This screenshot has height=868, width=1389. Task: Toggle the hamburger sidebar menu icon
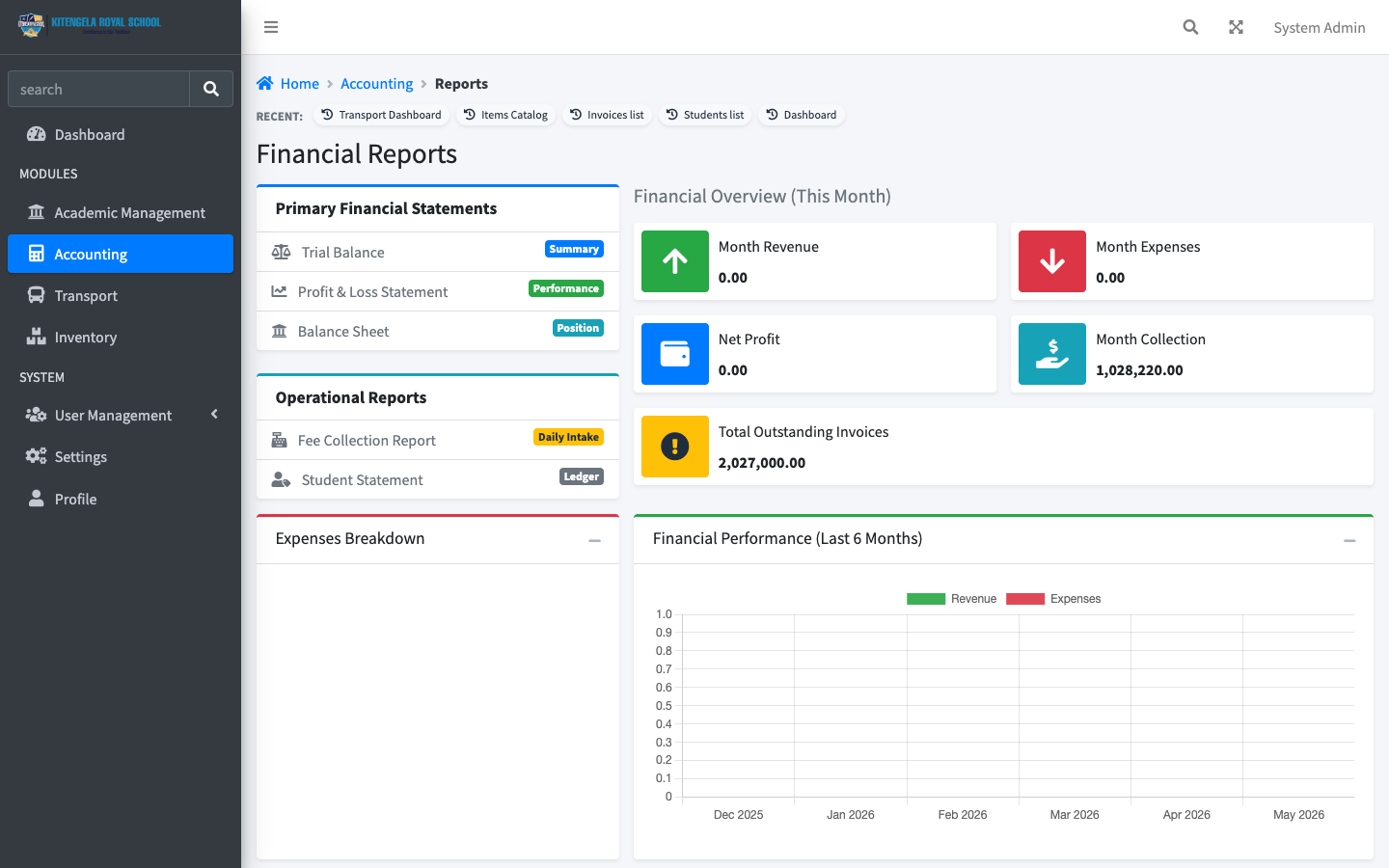(x=271, y=27)
